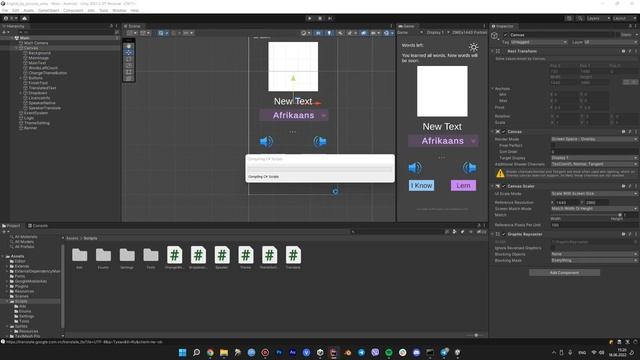
Task: Collapse the Canvas node in Hierarchy
Action: pos(16,48)
